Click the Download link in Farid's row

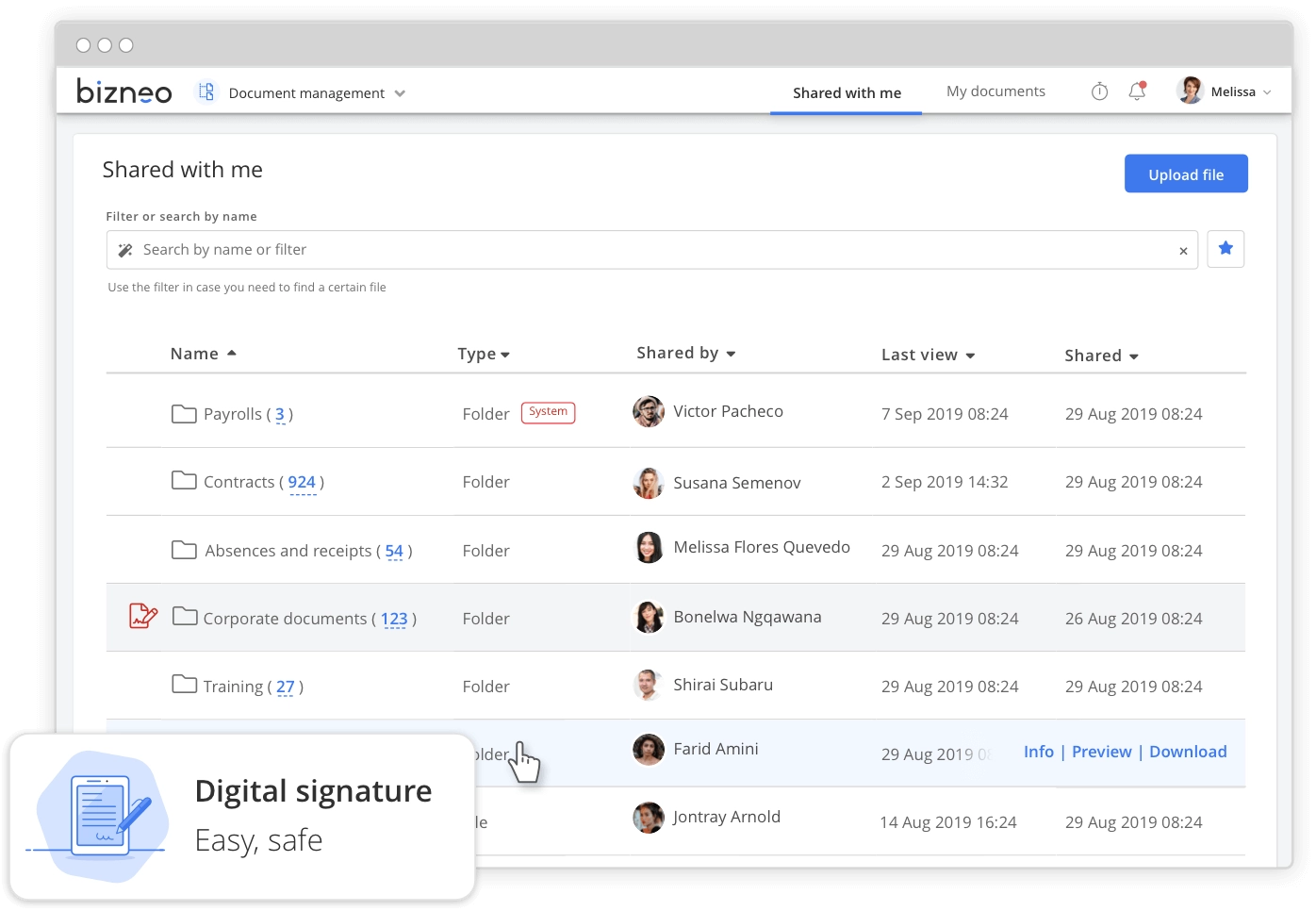(x=1188, y=752)
